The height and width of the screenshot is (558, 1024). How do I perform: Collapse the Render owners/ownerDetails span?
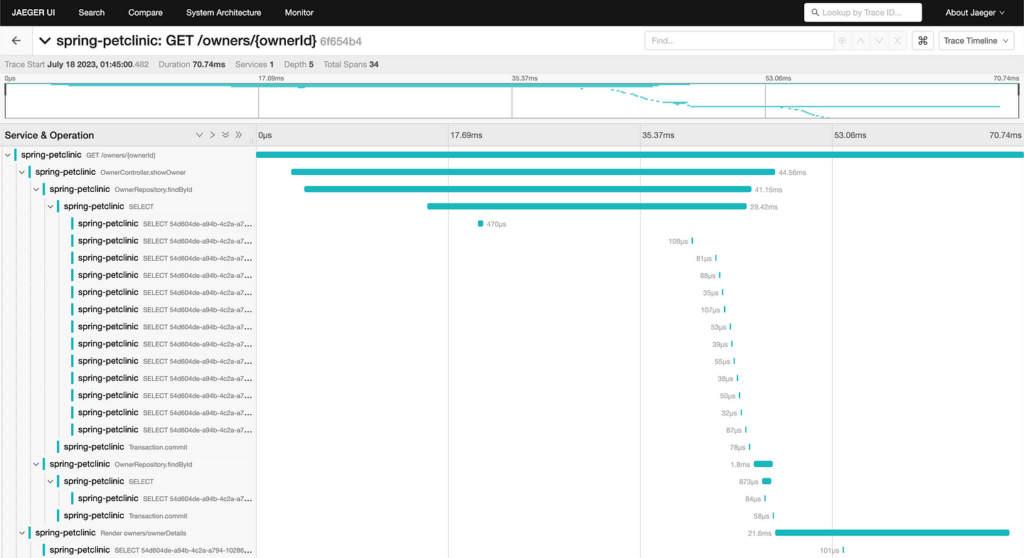coord(22,533)
